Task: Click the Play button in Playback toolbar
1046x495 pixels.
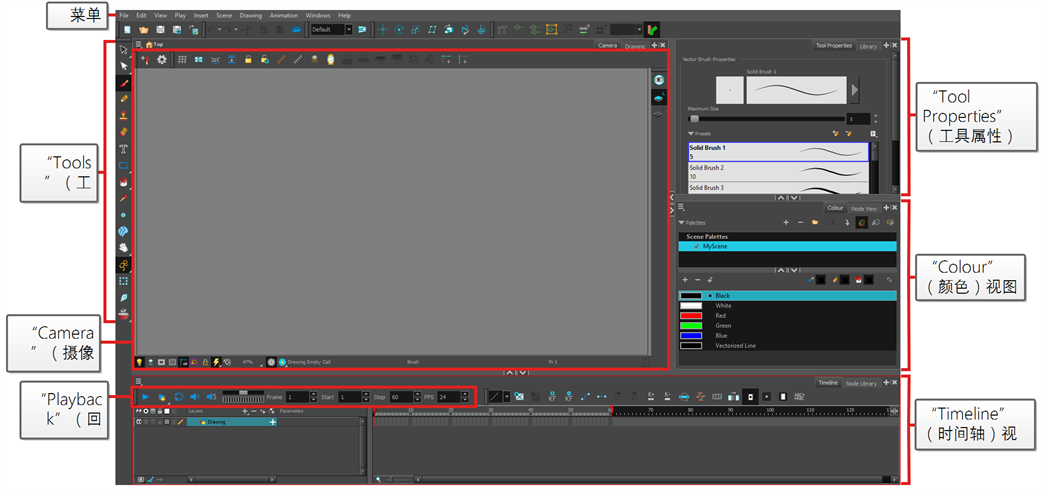Action: (x=145, y=396)
